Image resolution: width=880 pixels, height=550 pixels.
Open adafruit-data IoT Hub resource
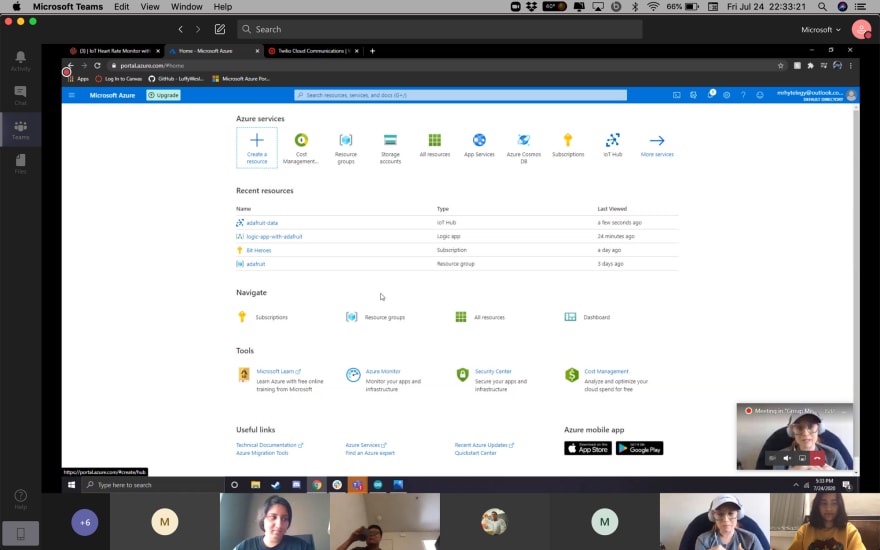pyautogui.click(x=262, y=223)
